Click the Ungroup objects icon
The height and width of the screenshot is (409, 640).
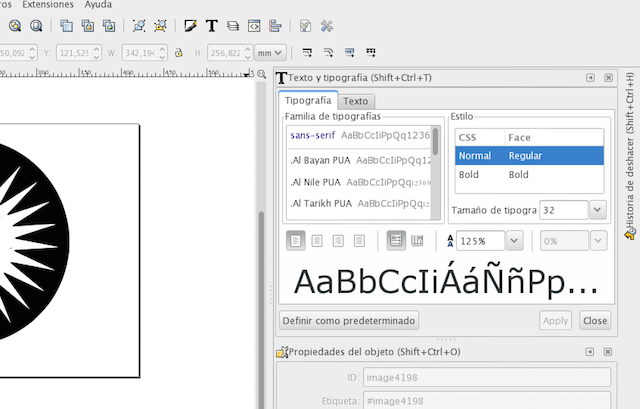tap(160, 26)
